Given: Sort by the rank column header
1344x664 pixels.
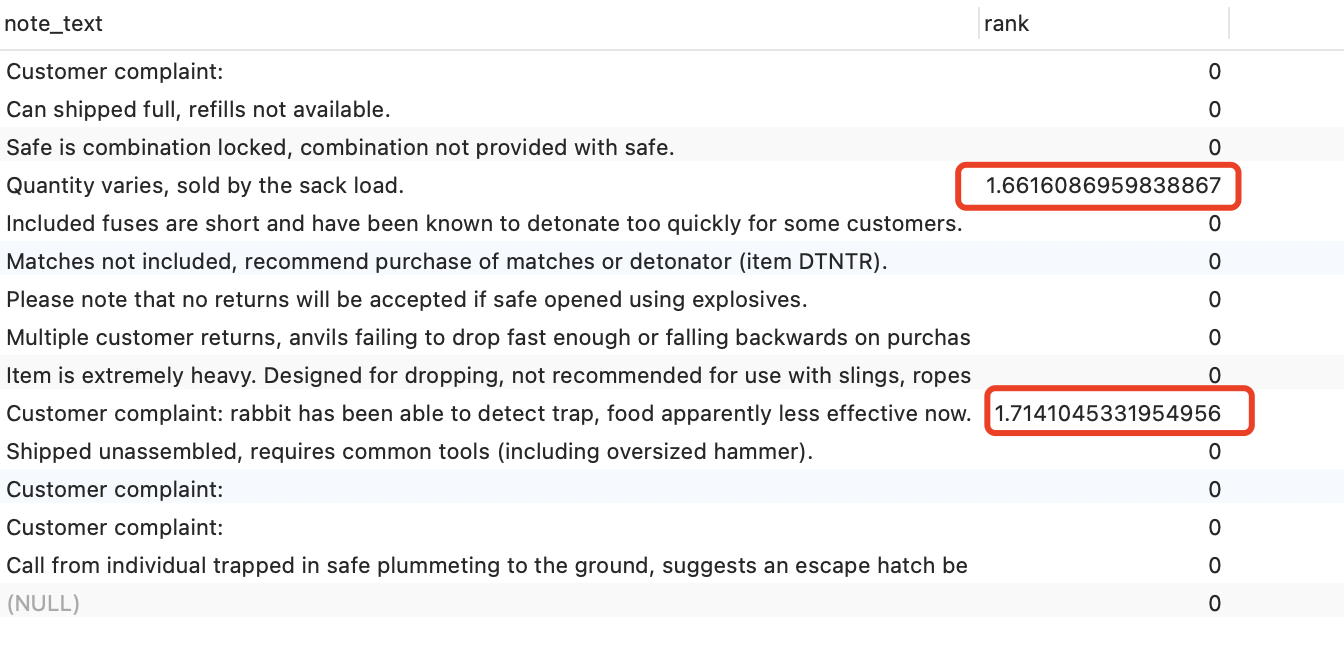Looking at the screenshot, I should [1006, 24].
